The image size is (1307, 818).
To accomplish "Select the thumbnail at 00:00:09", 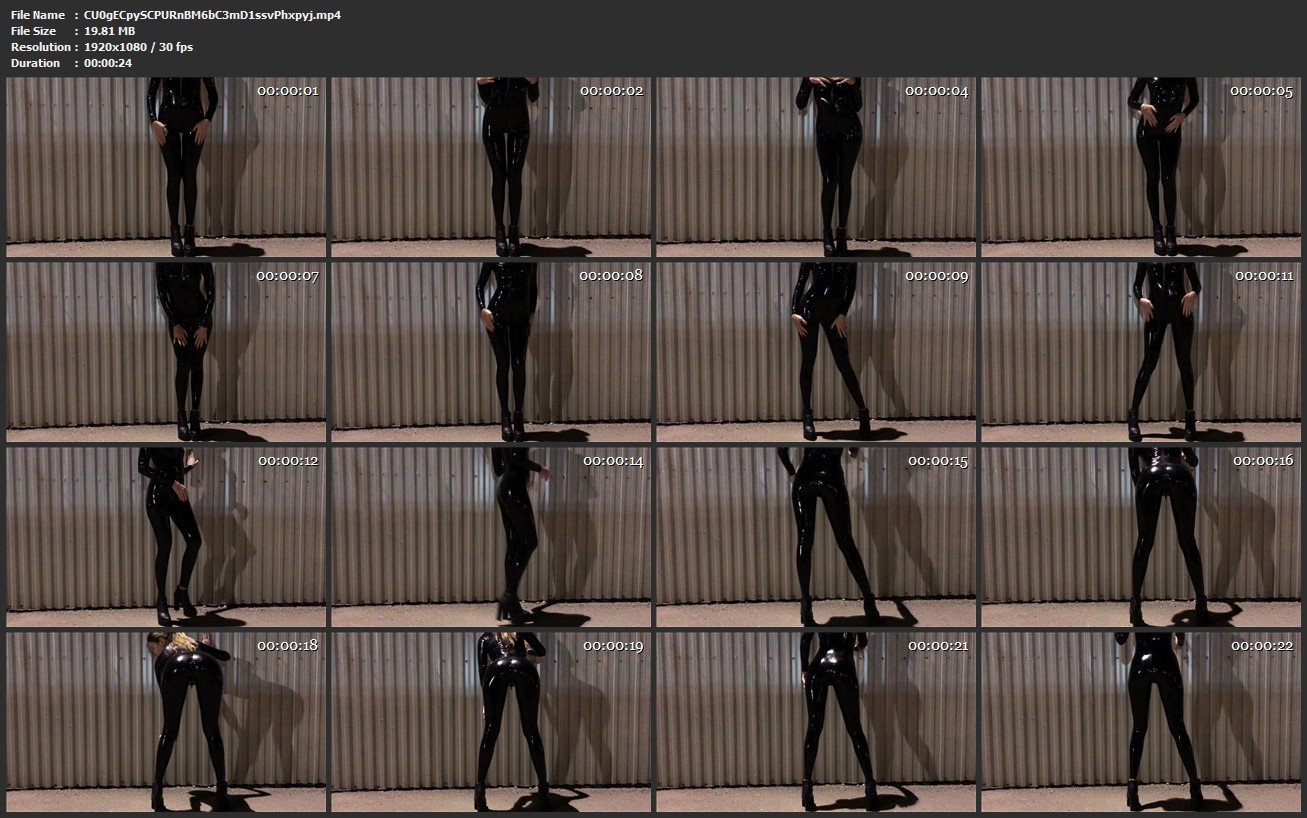I will pos(816,352).
